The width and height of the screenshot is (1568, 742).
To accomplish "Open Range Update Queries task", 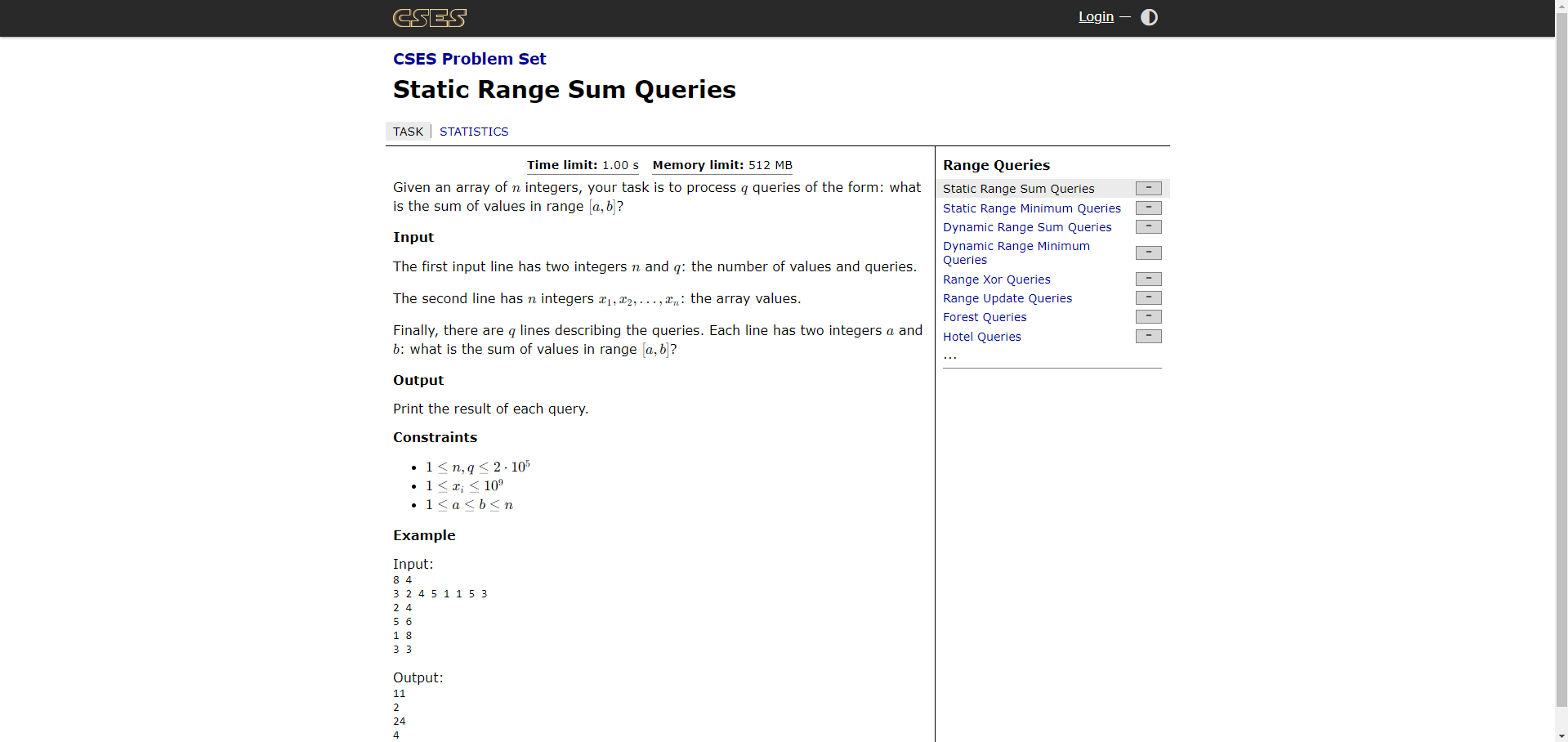I will pos(1007,298).
